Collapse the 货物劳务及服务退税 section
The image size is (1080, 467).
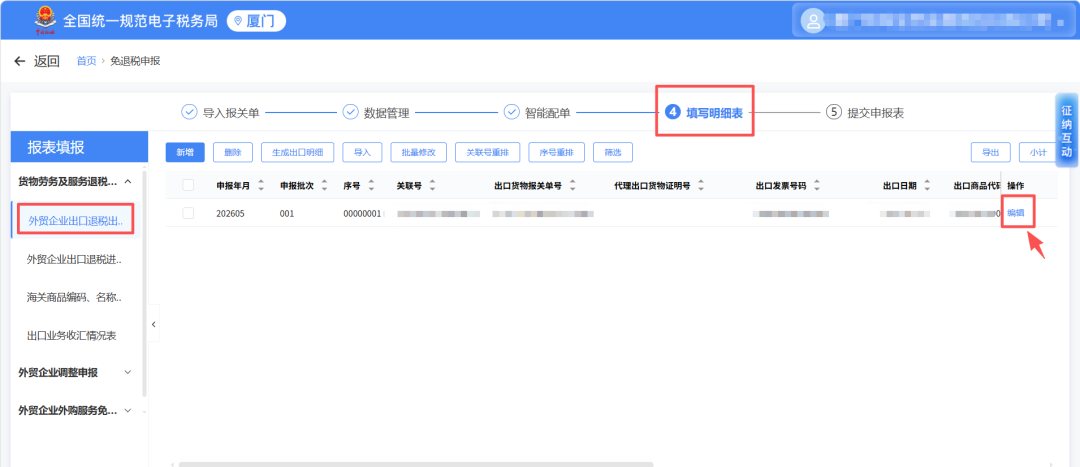click(x=128, y=182)
